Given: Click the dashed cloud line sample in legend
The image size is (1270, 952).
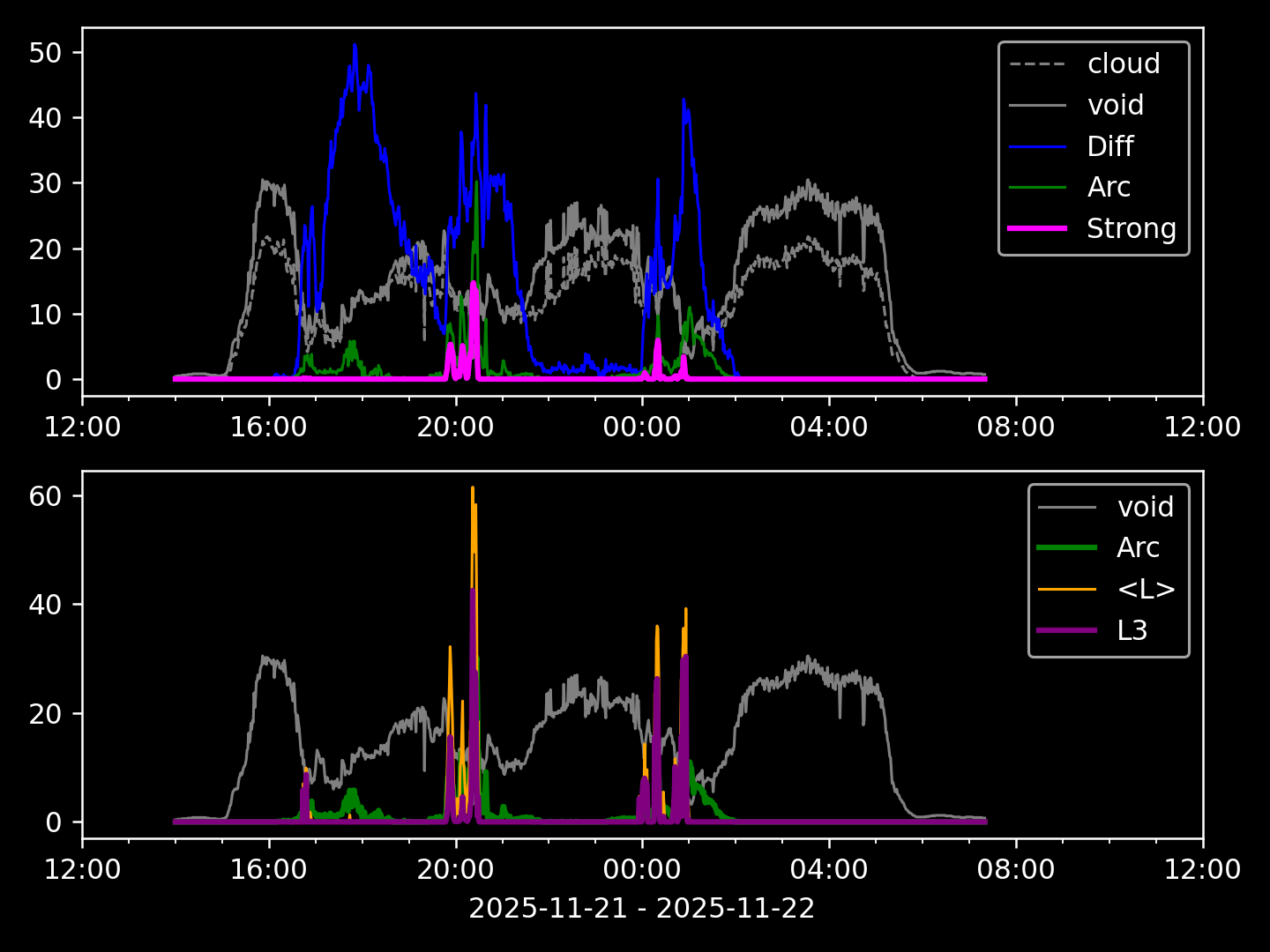Looking at the screenshot, I should coord(1037,64).
